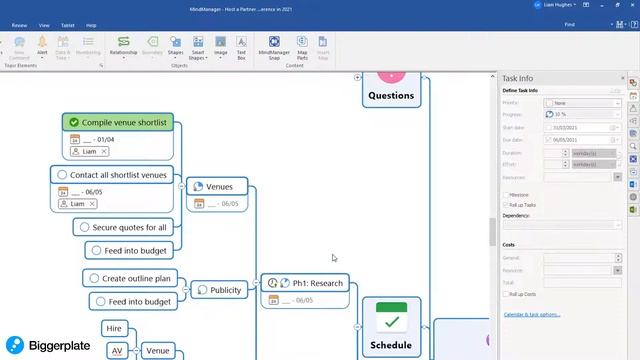
Task: Click the calendar icon under Compile venue shortlist
Action: pos(75,139)
